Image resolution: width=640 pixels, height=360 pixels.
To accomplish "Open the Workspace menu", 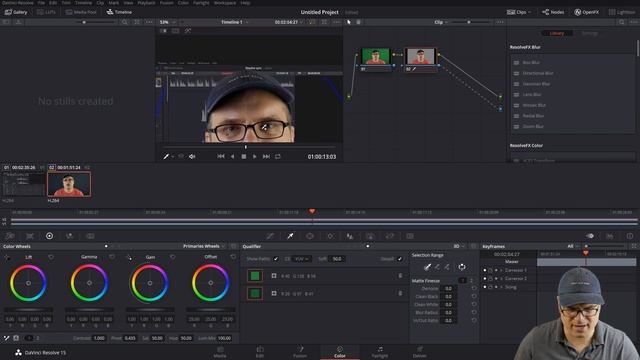I will (225, 3).
